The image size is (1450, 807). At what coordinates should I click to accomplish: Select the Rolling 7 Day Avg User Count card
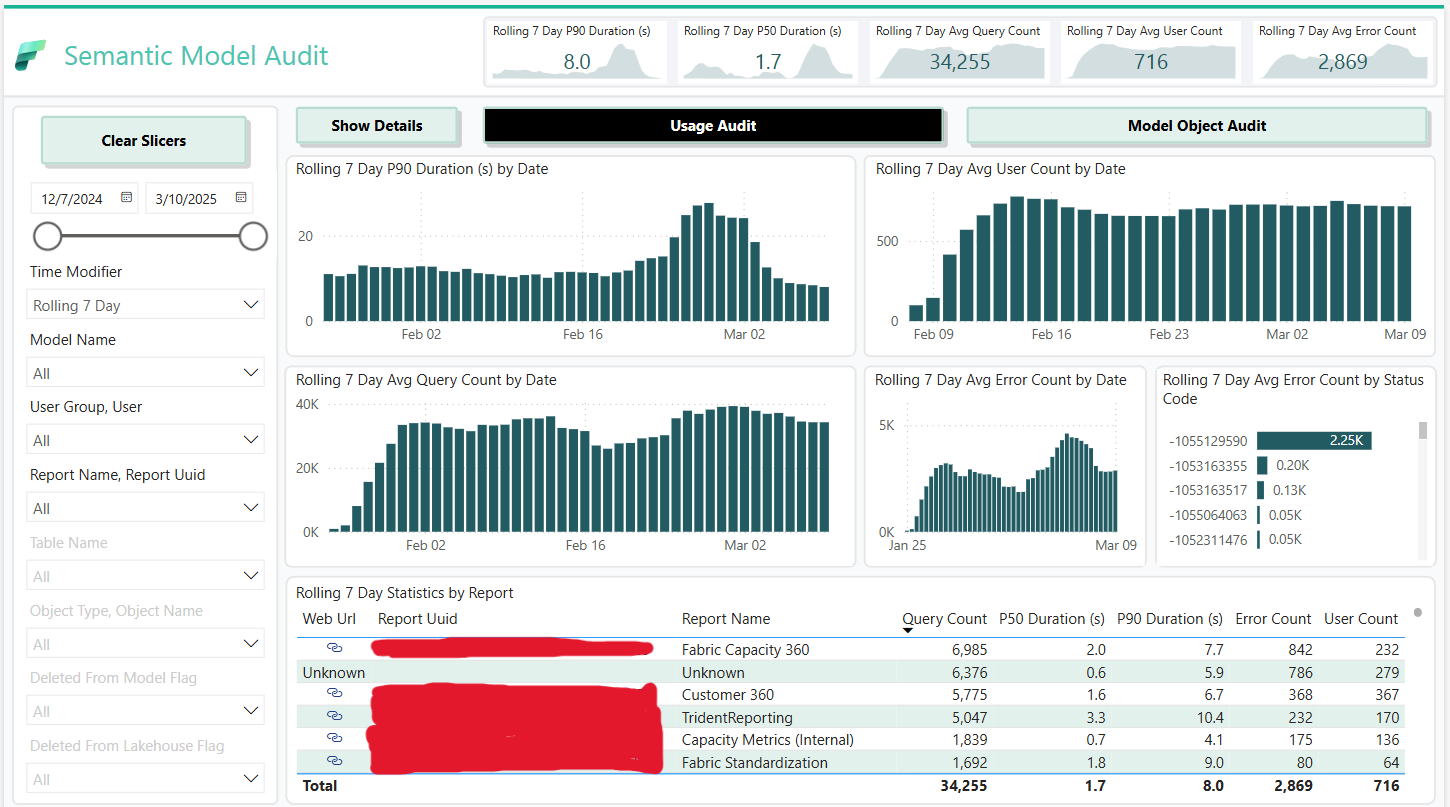[x=1149, y=51]
